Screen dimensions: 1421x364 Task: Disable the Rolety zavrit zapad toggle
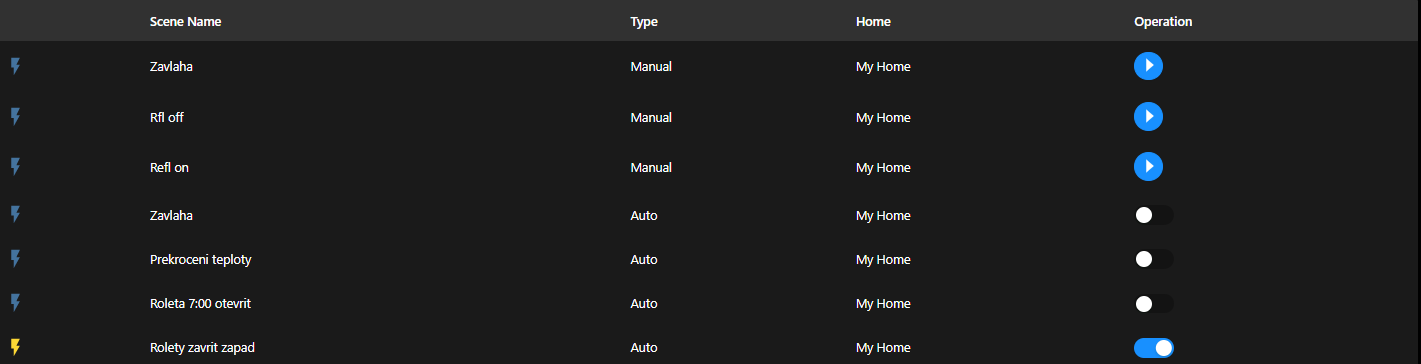coord(1154,347)
